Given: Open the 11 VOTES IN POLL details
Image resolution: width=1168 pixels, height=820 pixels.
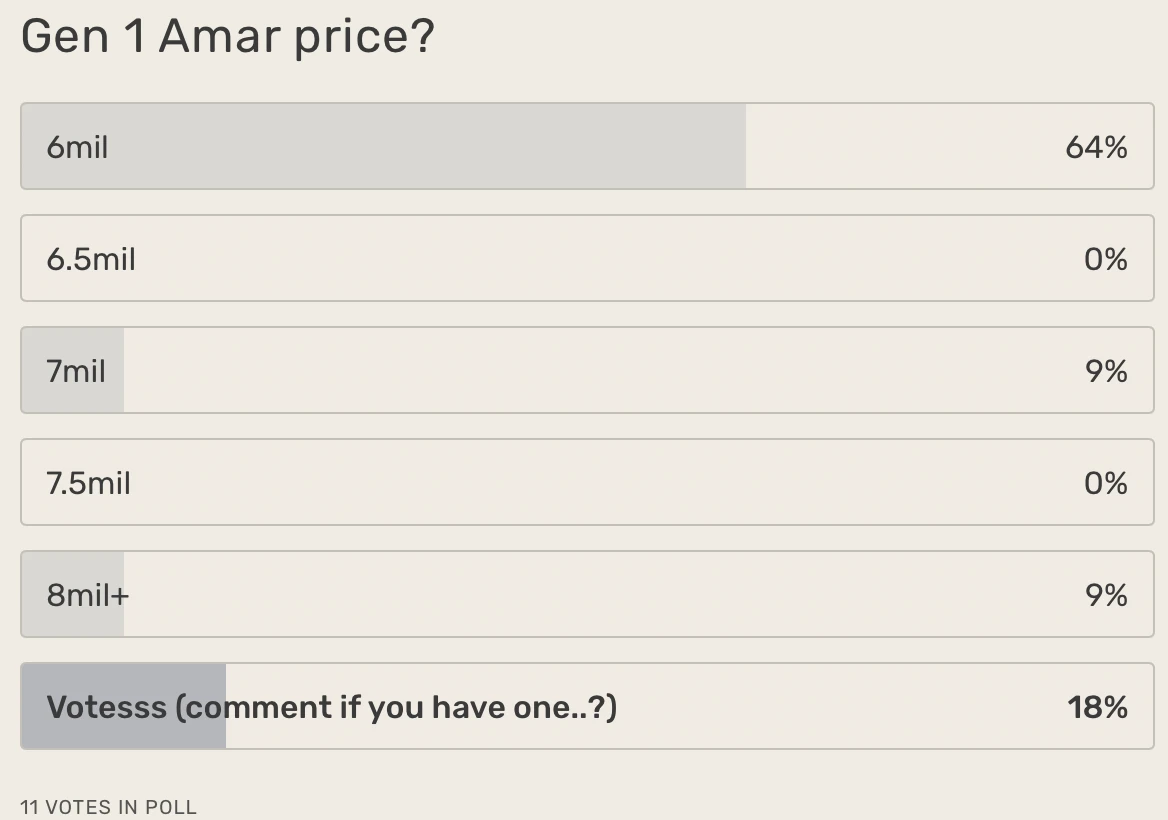Looking at the screenshot, I should 108,807.
